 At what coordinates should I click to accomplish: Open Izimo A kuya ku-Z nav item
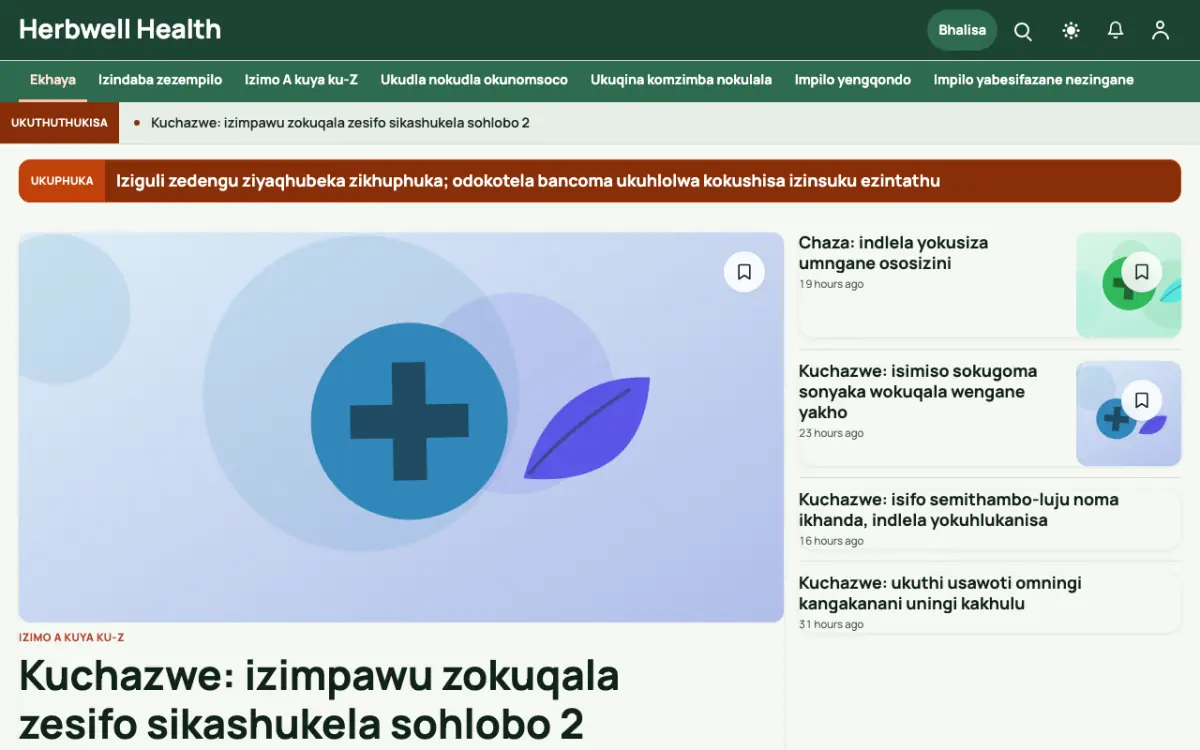pyautogui.click(x=301, y=80)
